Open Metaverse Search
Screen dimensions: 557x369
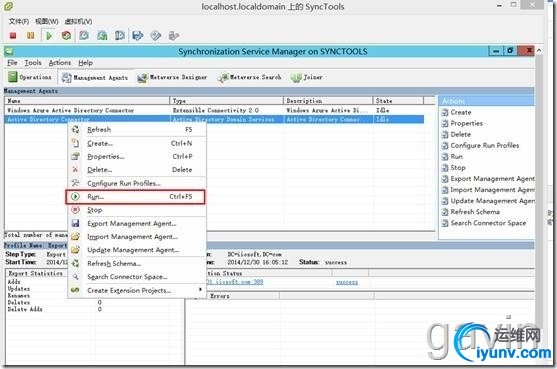(250, 77)
